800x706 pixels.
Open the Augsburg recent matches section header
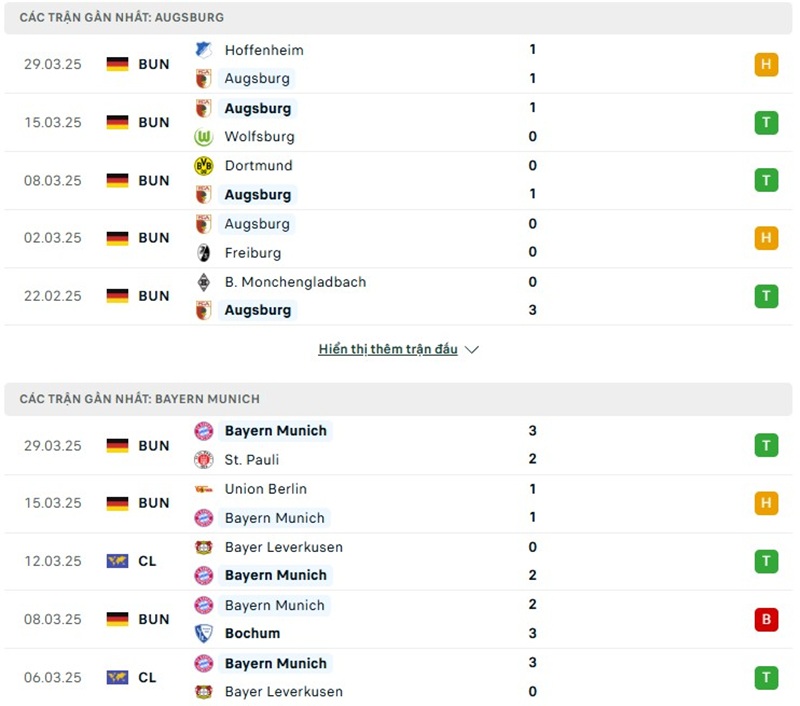(x=122, y=18)
